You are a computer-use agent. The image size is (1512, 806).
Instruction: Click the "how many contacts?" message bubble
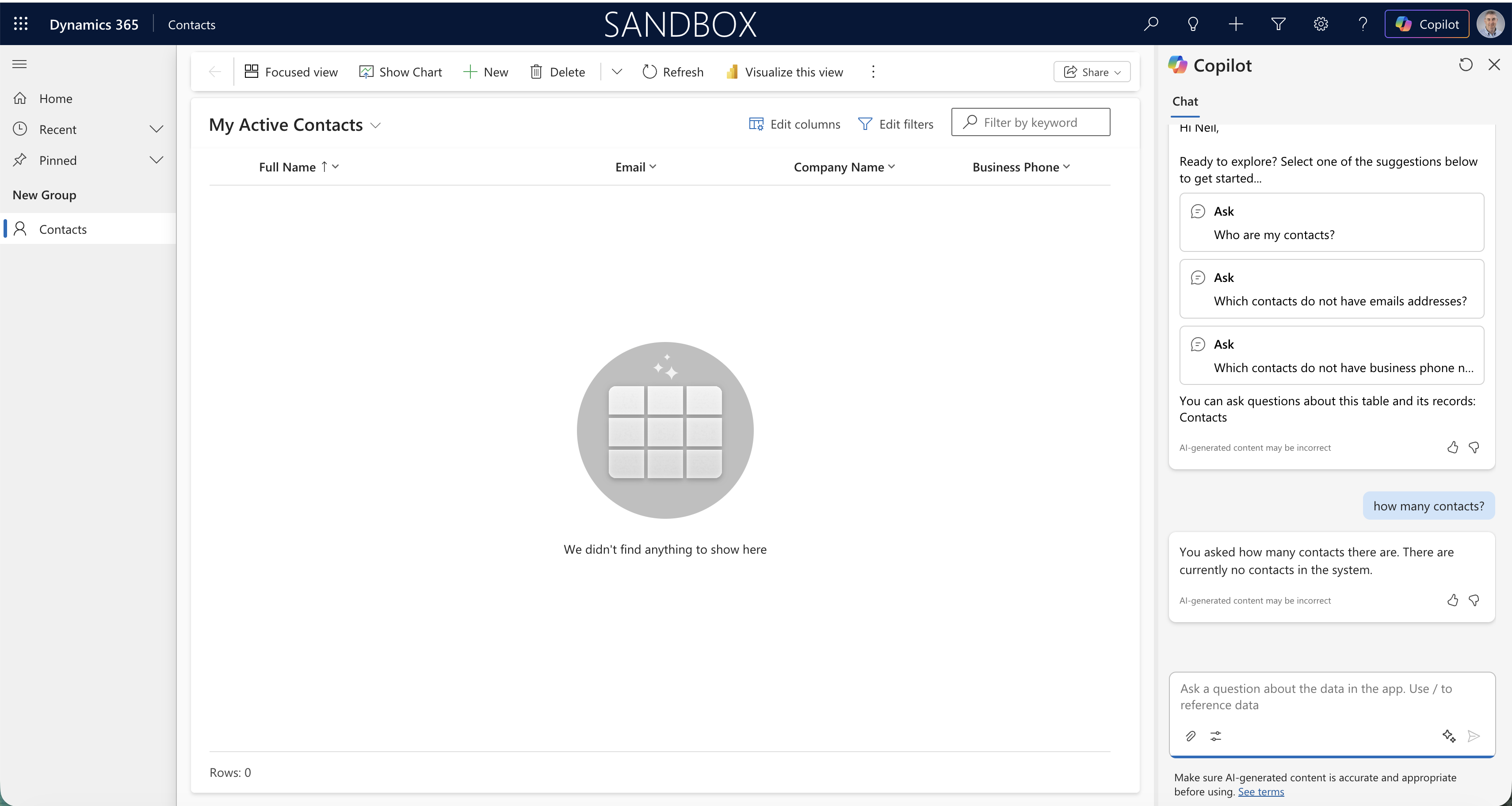1428,506
